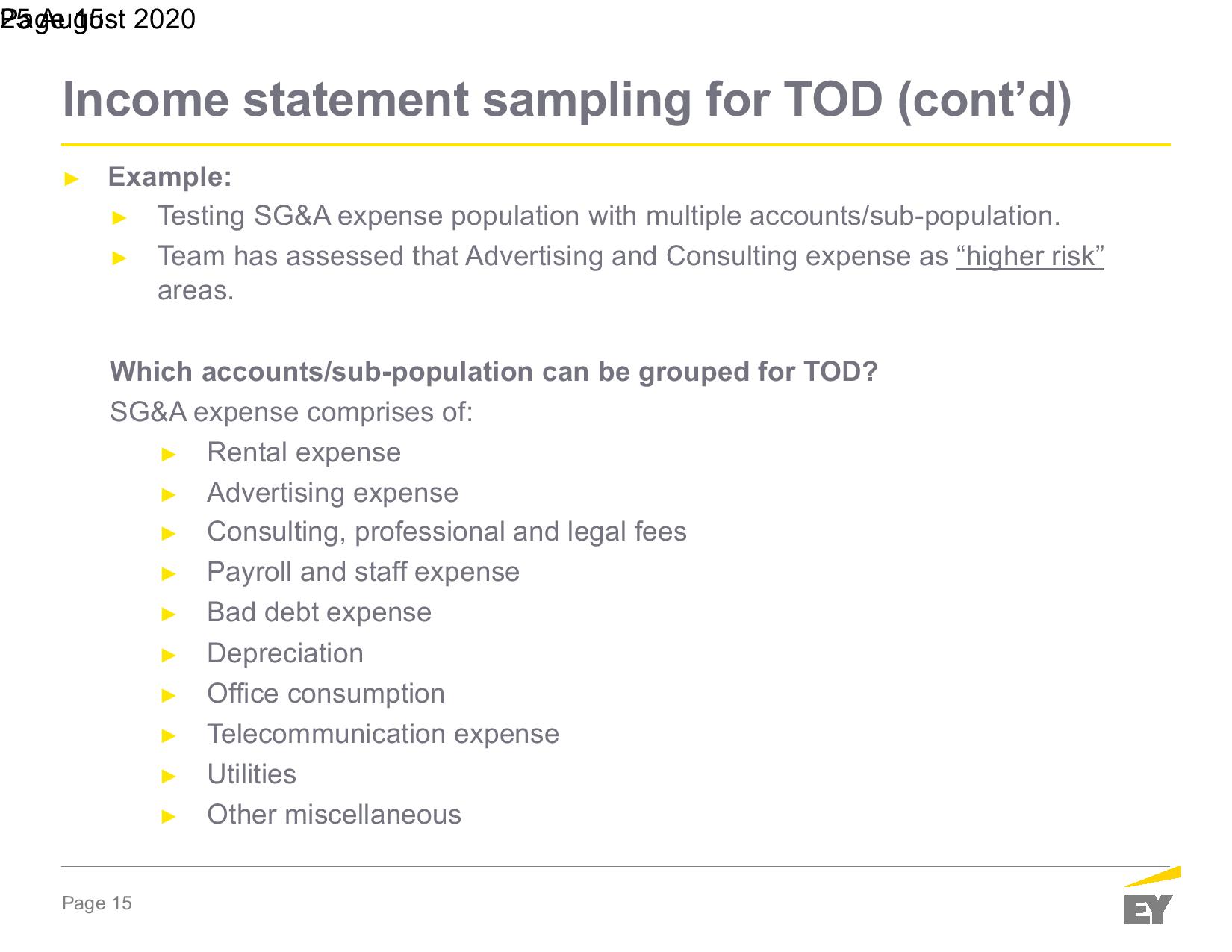Image resolution: width=1232 pixels, height=952 pixels.
Task: Click the yellow arrow beside Example
Action: [72, 178]
